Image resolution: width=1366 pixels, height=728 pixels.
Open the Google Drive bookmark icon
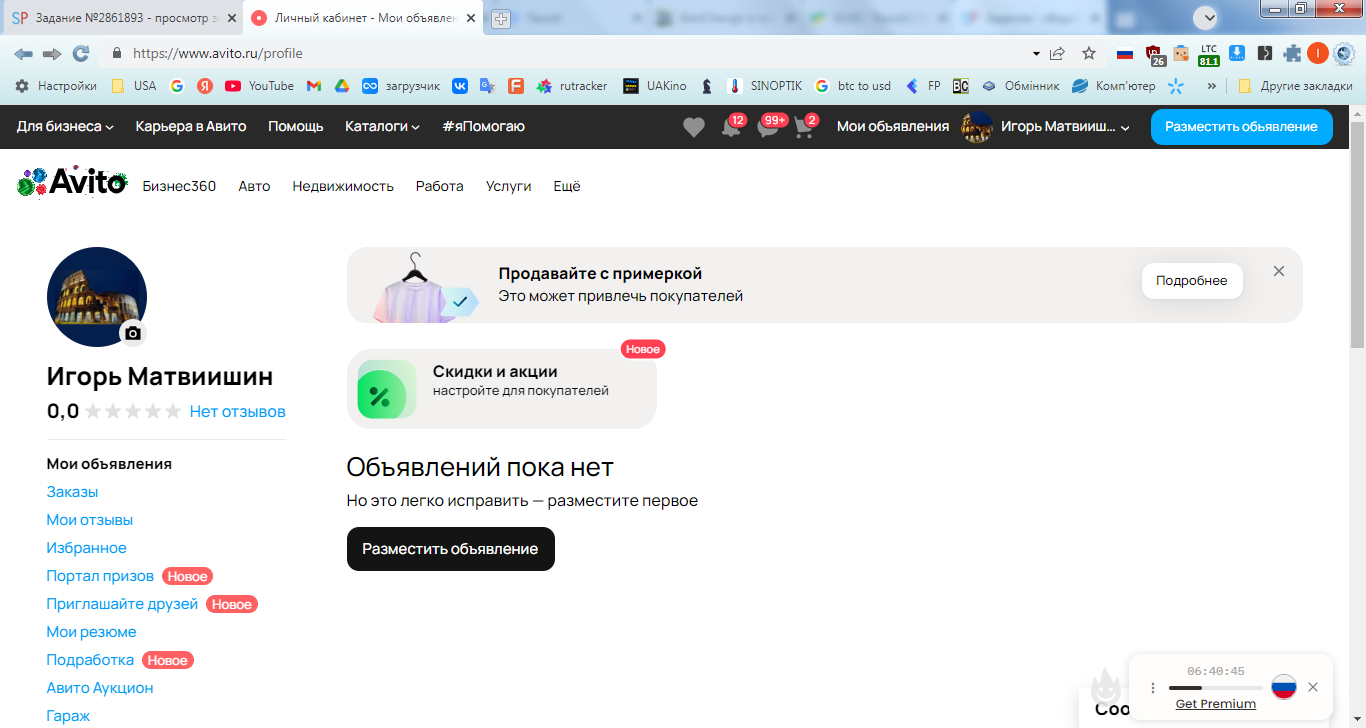tap(341, 86)
